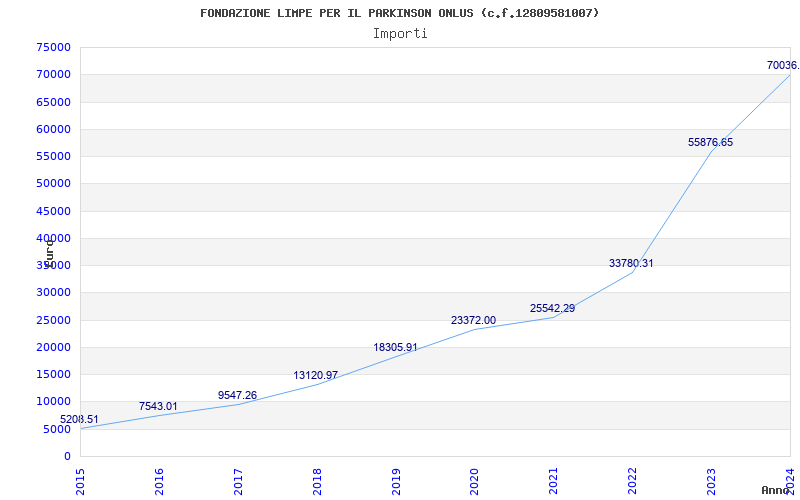This screenshot has width=800, height=500.
Task: Click the y-axis value 25000
Action: (54, 320)
